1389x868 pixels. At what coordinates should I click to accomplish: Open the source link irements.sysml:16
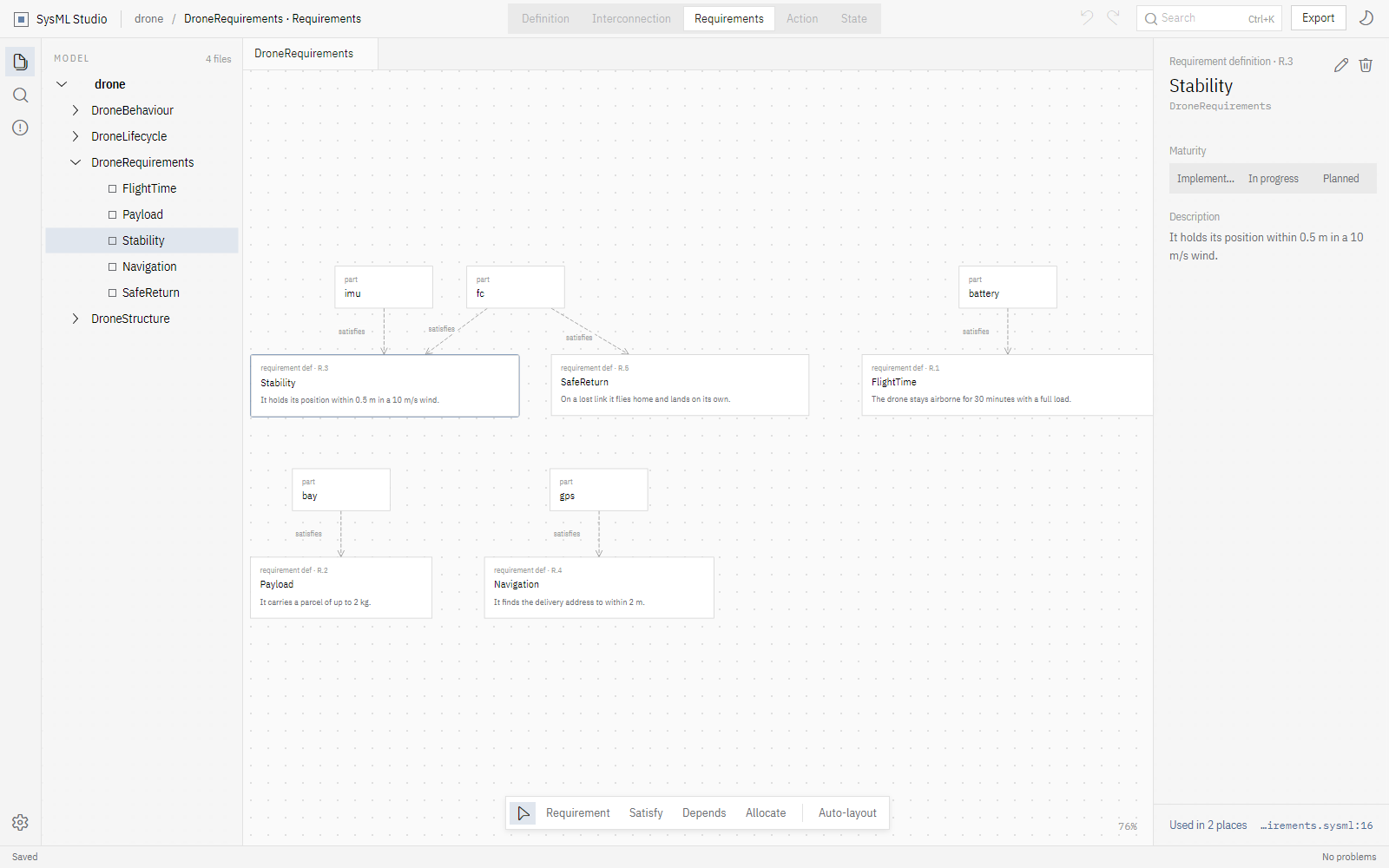(x=1317, y=825)
